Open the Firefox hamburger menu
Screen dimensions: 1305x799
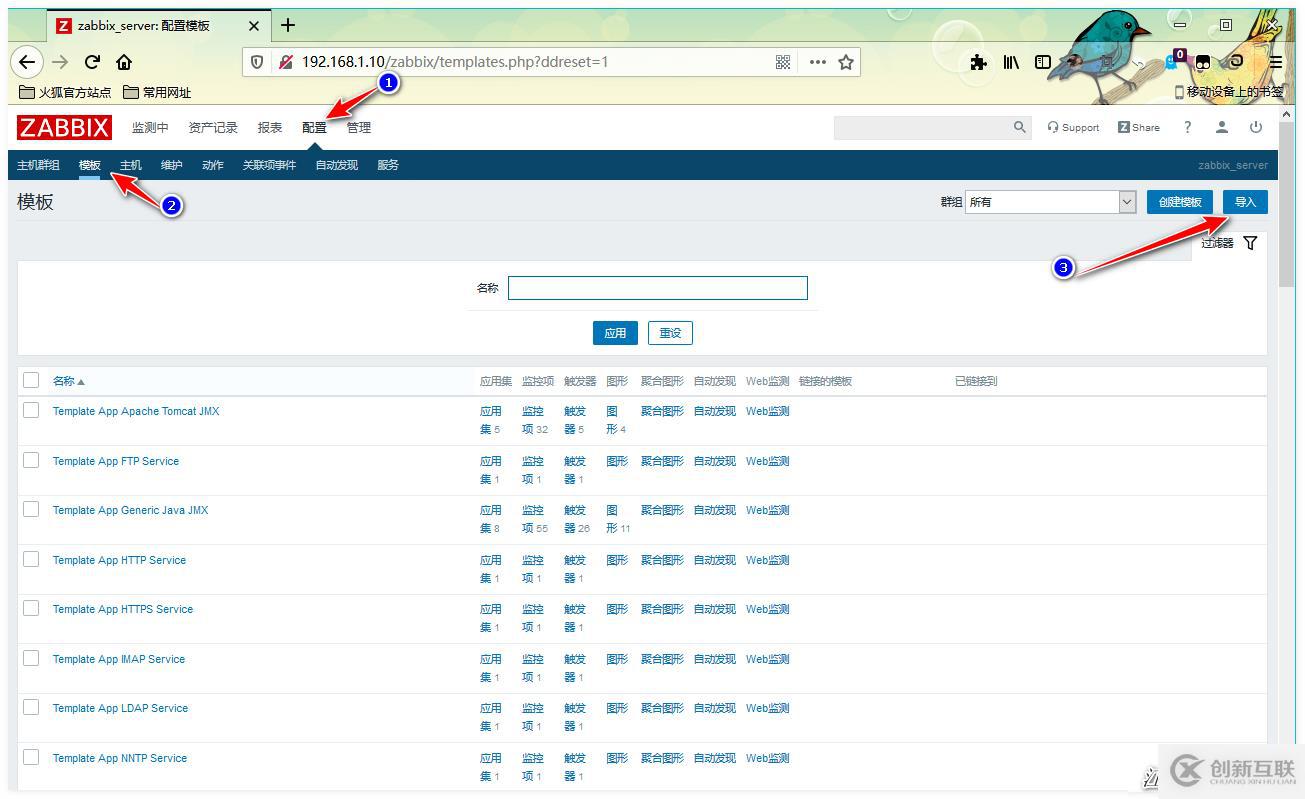1275,61
